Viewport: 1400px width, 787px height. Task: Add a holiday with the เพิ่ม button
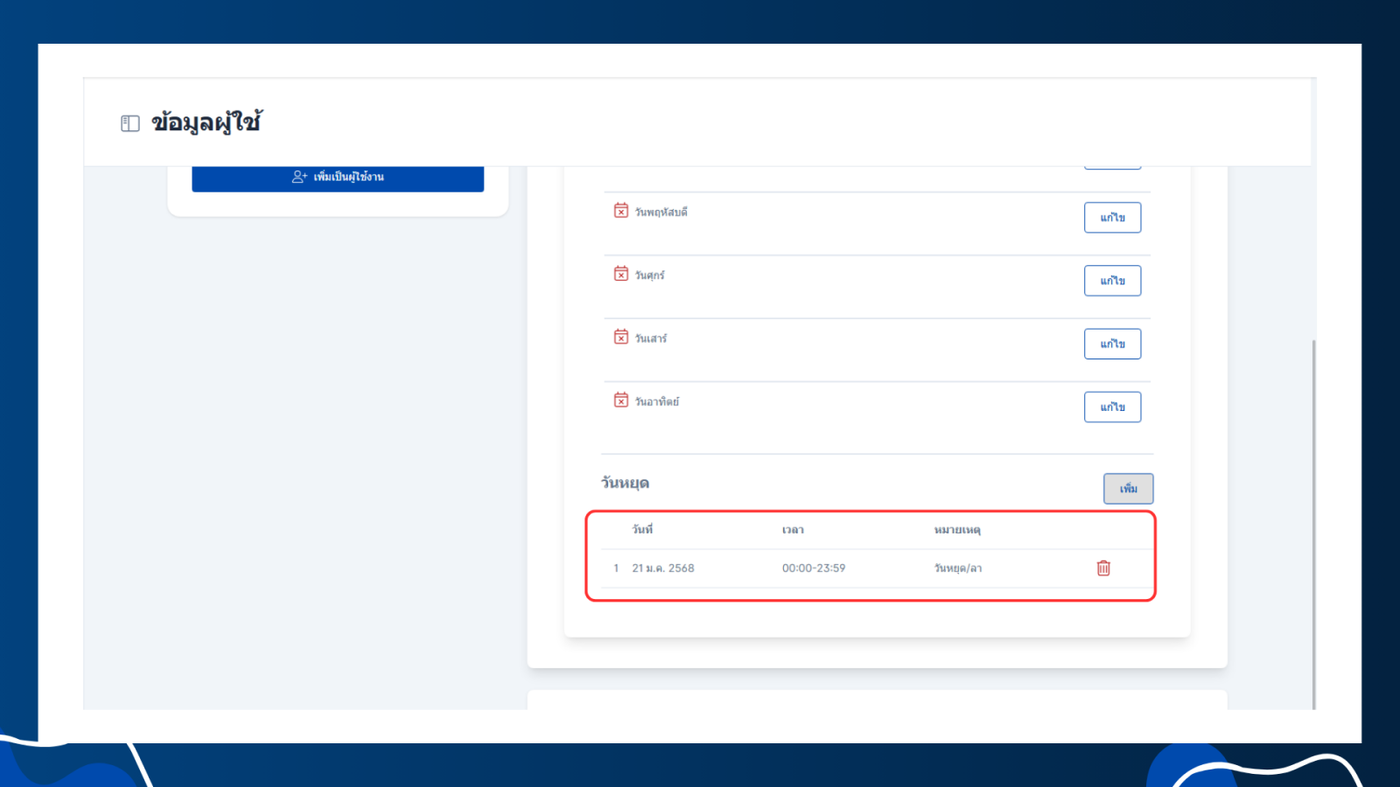click(1129, 489)
